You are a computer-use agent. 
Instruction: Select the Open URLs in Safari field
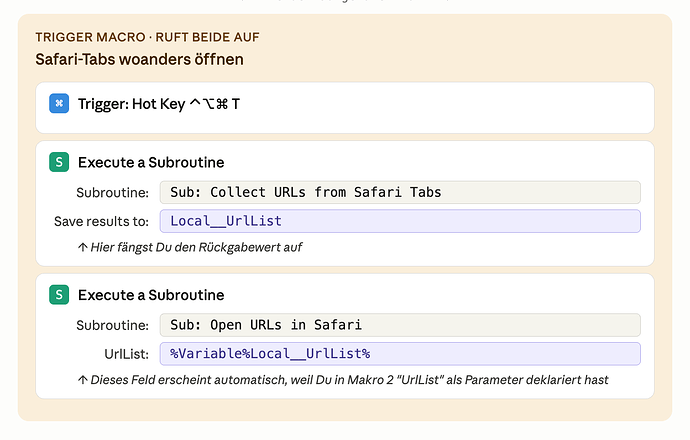[x=400, y=325]
